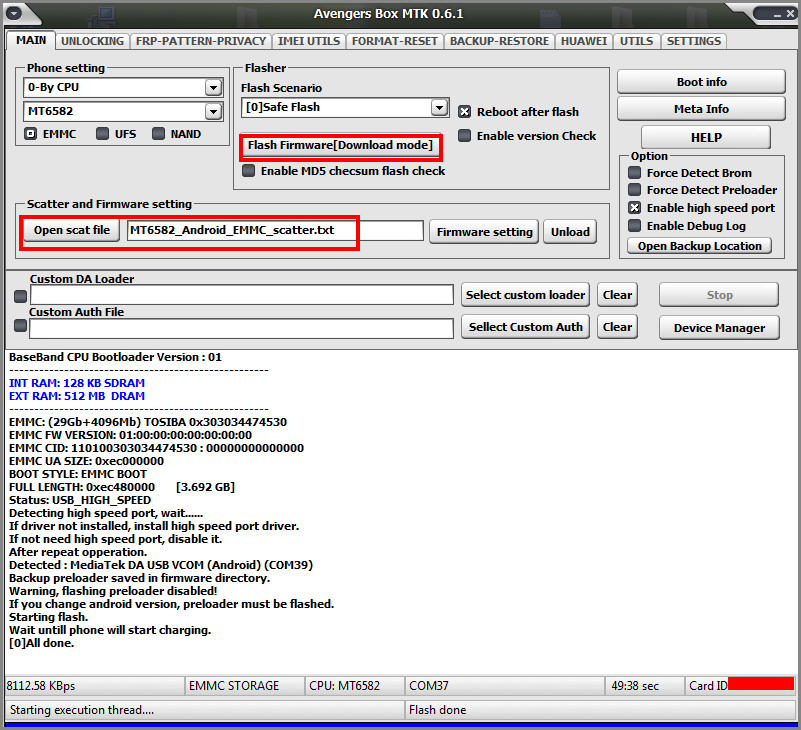
Task: Select the EMMC storage radio option
Action: point(31,134)
